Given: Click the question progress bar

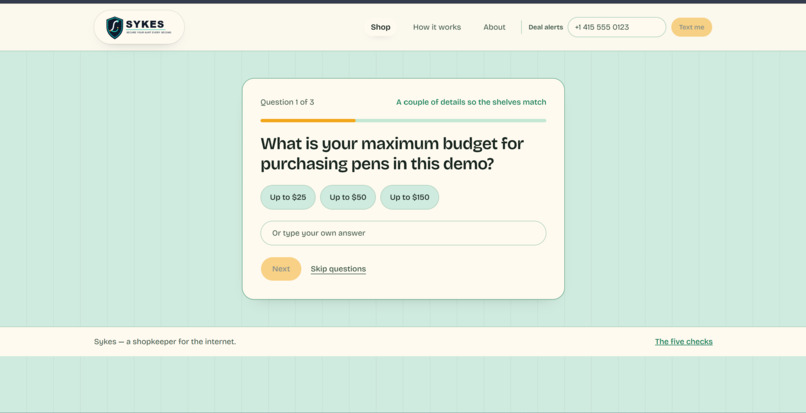Looking at the screenshot, I should (403, 121).
